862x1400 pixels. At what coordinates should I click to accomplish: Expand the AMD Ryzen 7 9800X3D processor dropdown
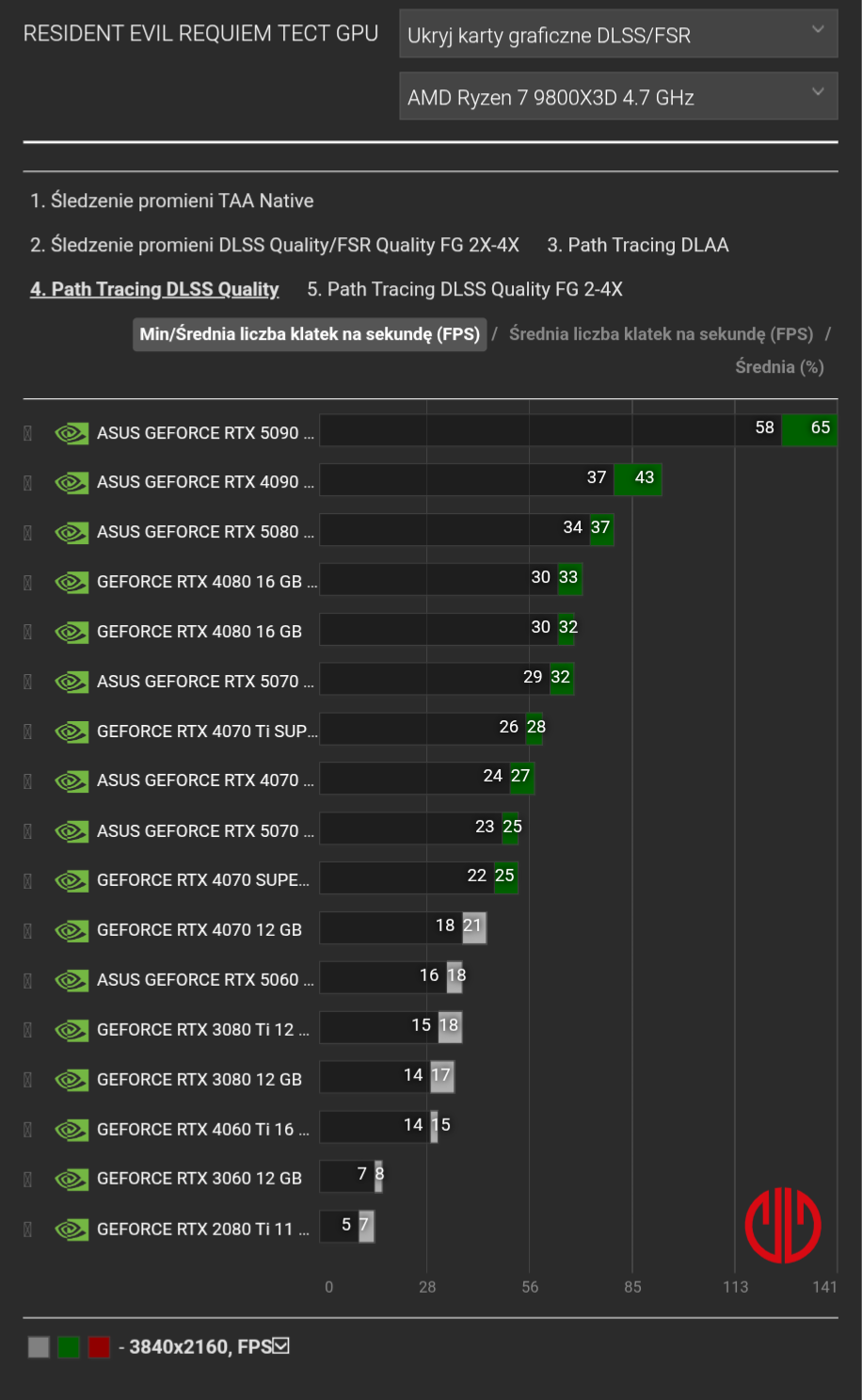[618, 97]
